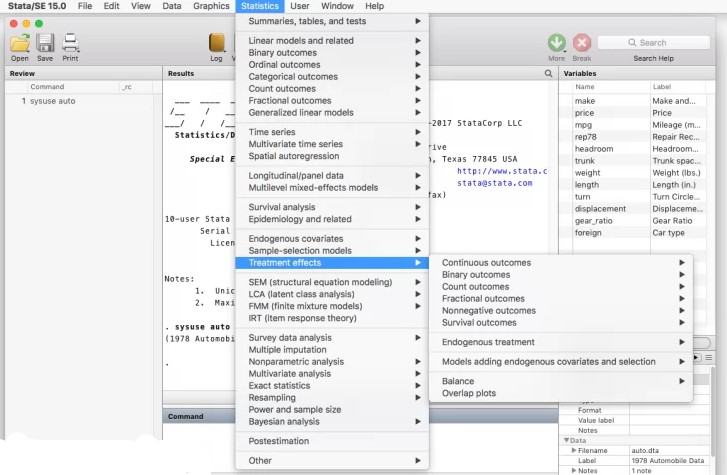Click the Results pane search magnifier

(548, 73)
